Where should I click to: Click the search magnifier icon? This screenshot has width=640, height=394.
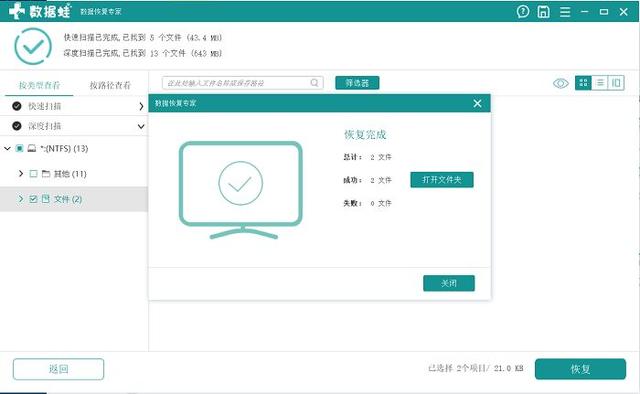point(314,83)
